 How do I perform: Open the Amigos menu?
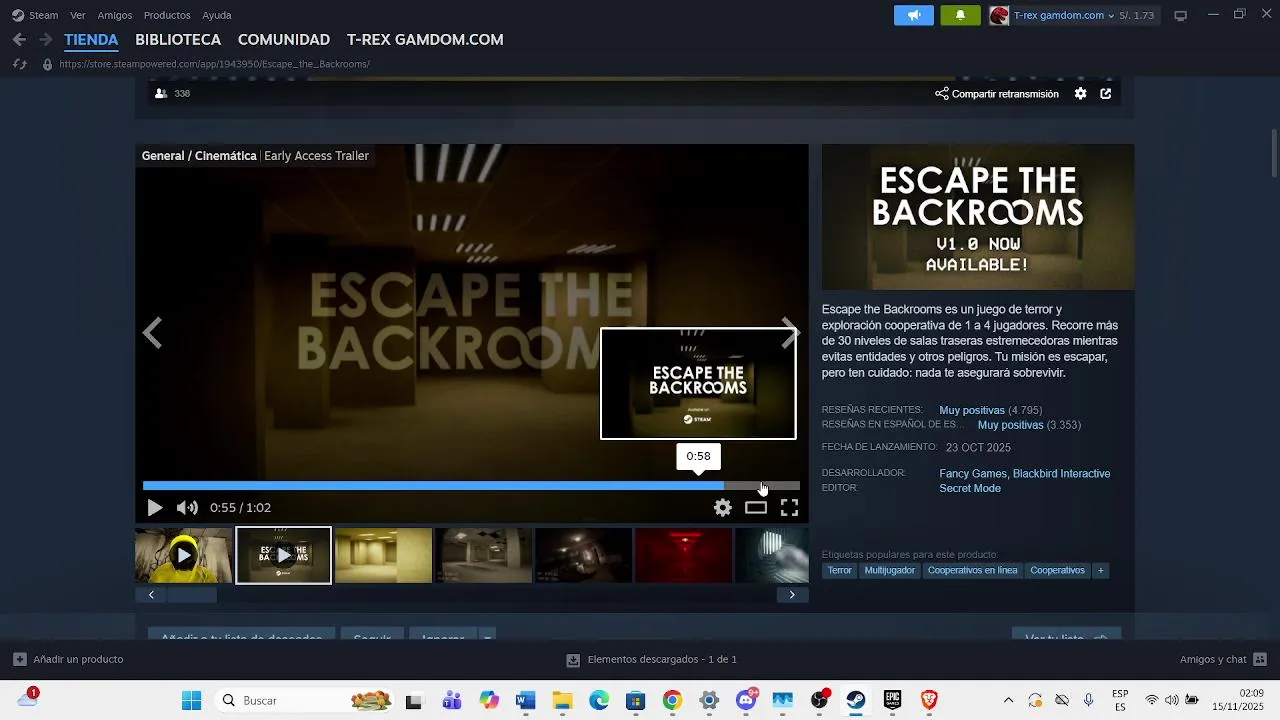point(115,15)
